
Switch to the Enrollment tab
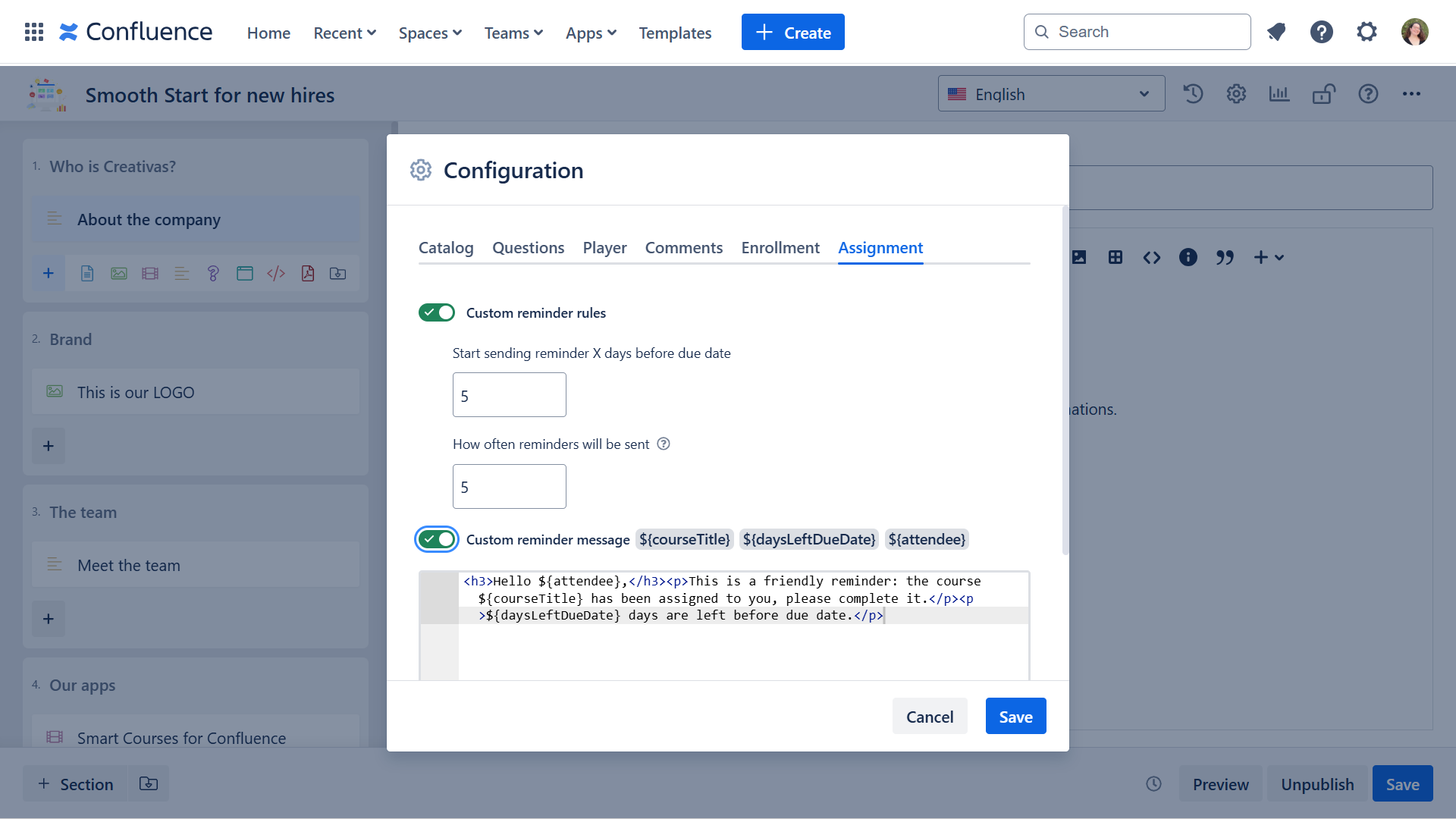(x=780, y=248)
